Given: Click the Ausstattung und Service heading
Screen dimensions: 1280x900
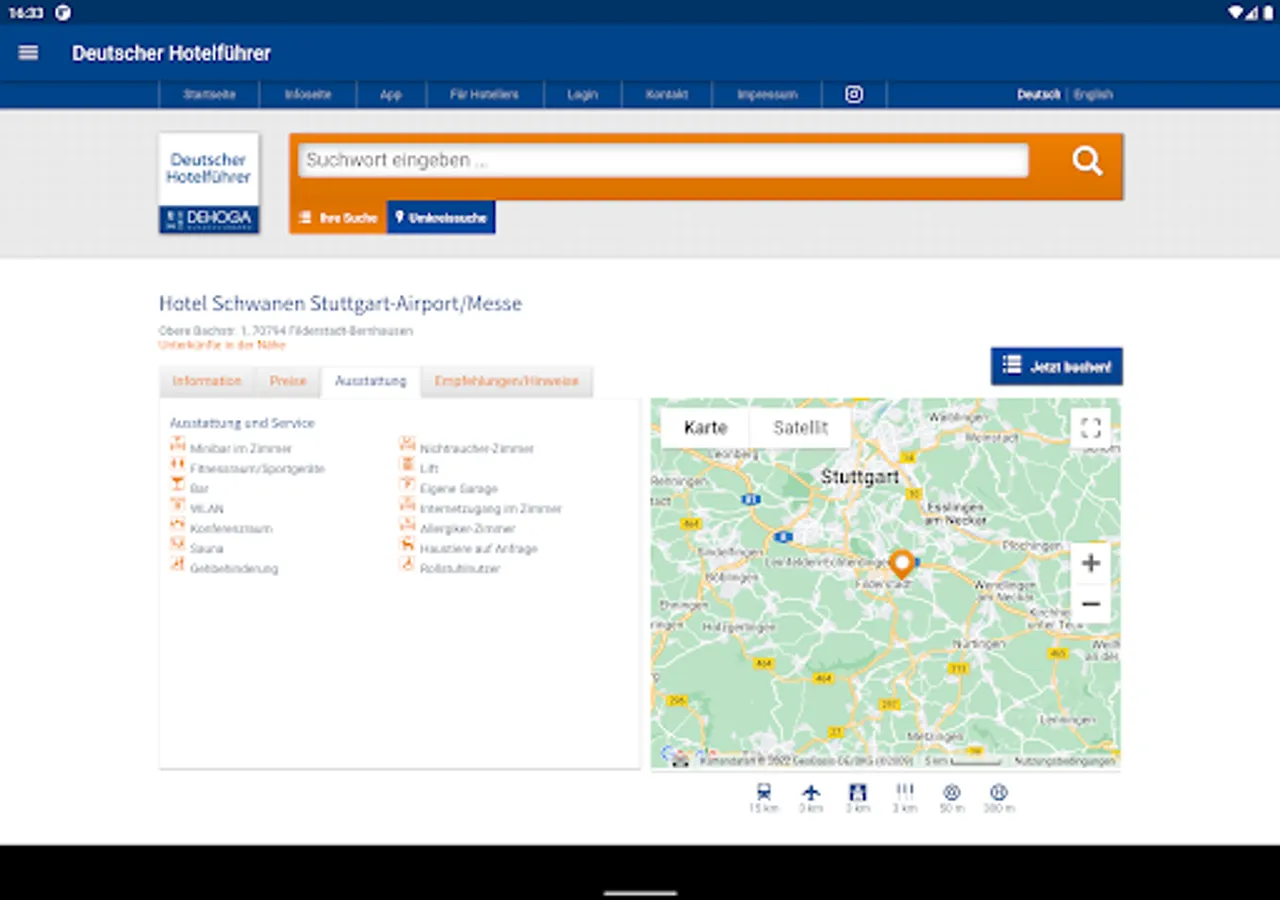Looking at the screenshot, I should click(242, 423).
